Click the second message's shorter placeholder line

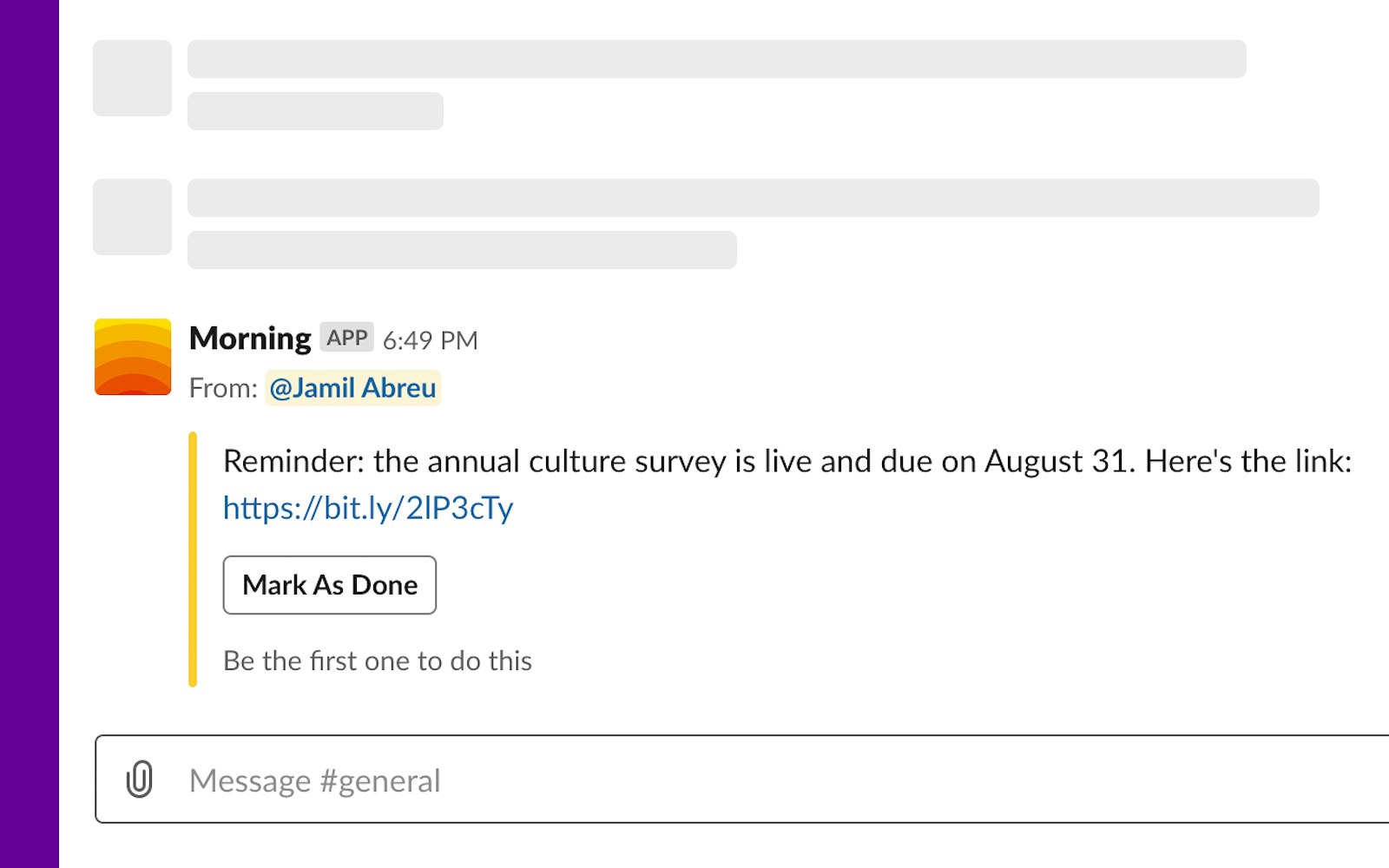point(462,250)
